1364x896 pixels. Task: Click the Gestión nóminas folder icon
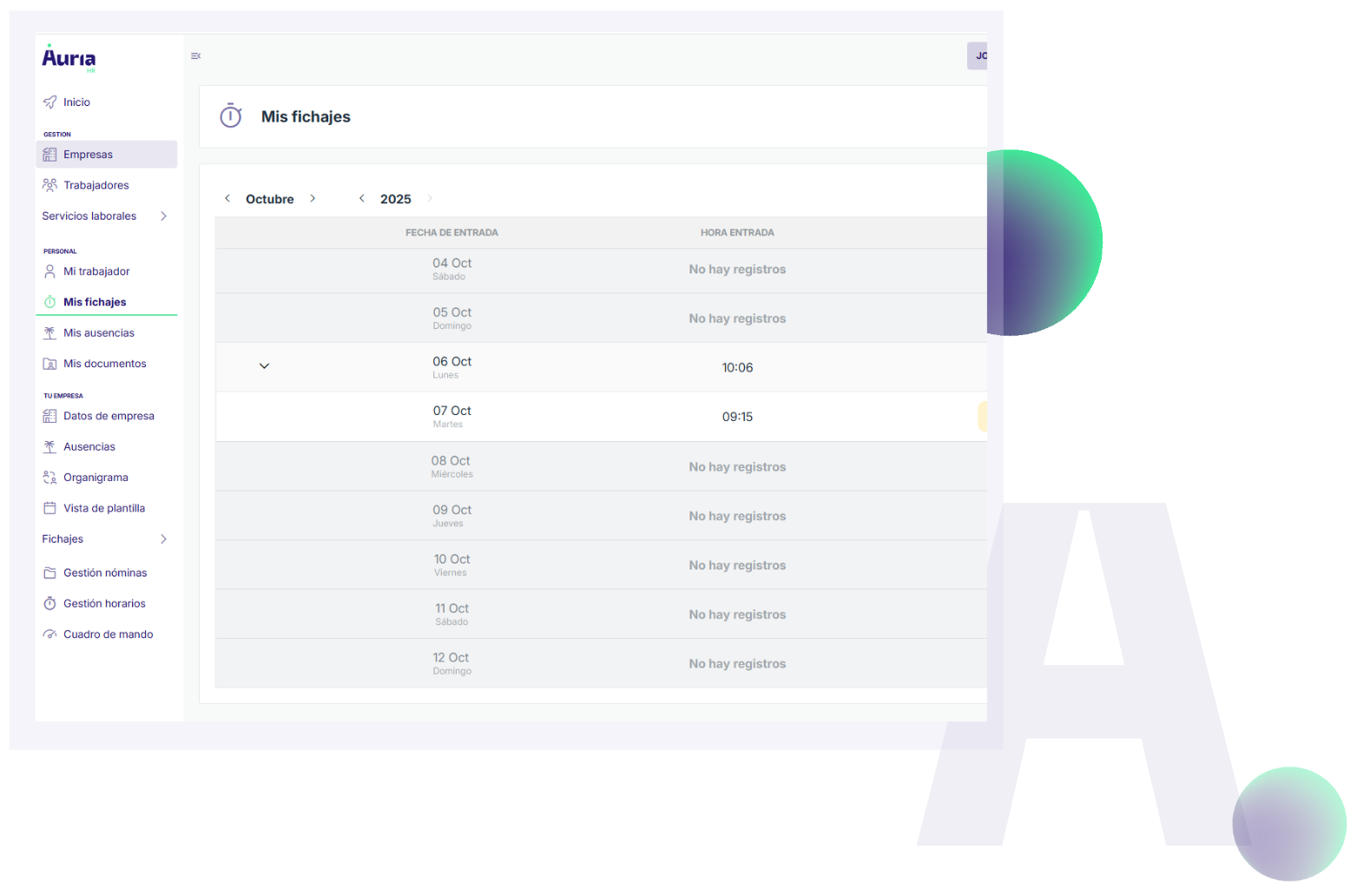click(x=49, y=573)
